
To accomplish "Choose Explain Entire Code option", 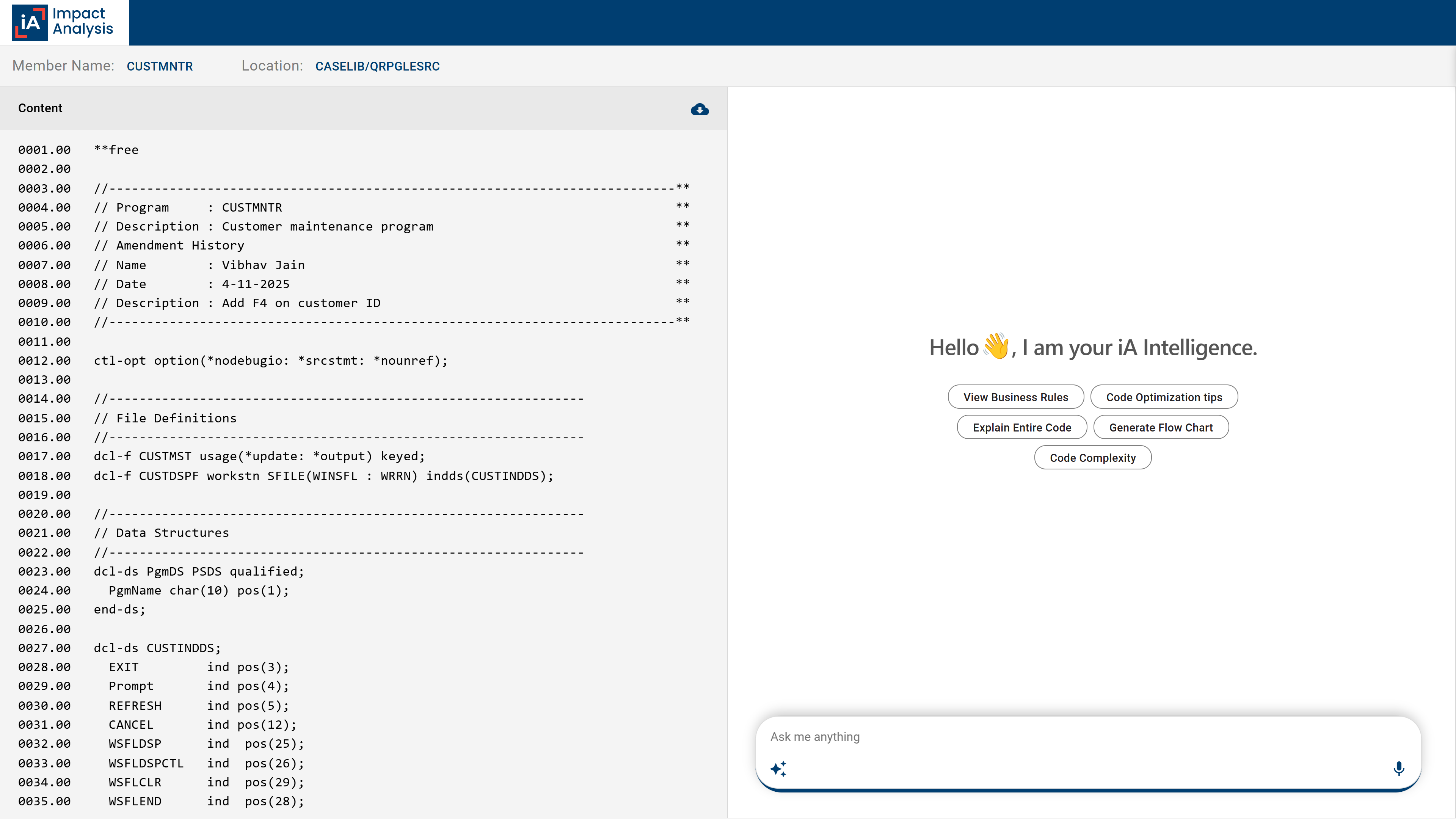I will click(x=1022, y=427).
